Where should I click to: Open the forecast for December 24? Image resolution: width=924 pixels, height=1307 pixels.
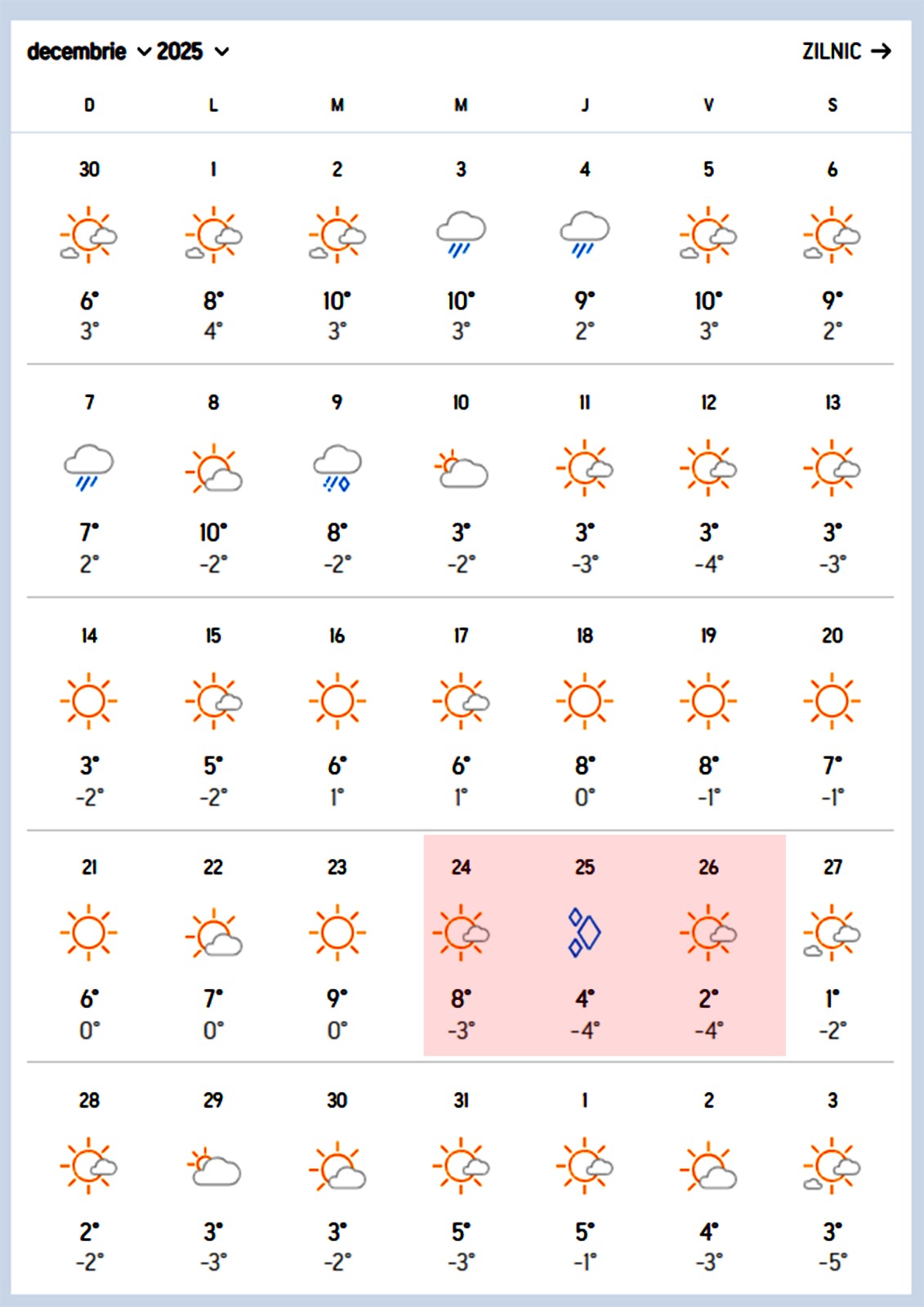(461, 868)
